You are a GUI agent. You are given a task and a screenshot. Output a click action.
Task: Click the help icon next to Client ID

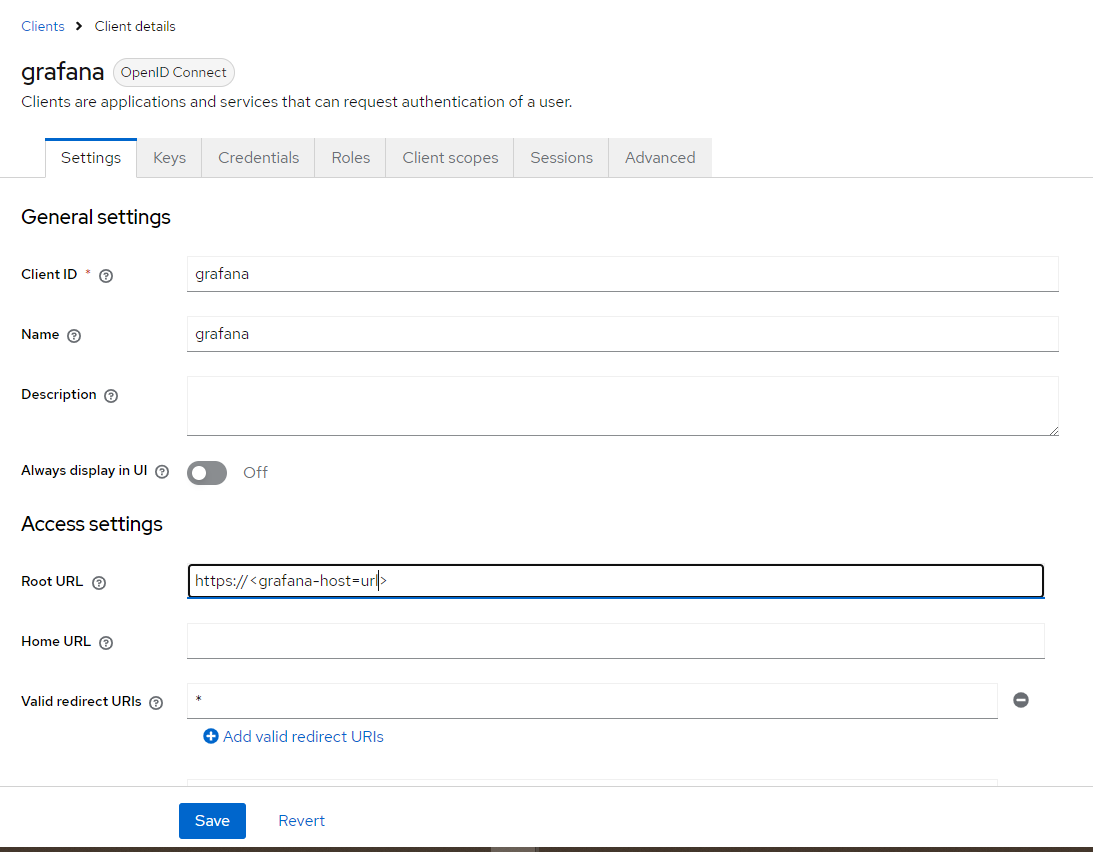[106, 276]
